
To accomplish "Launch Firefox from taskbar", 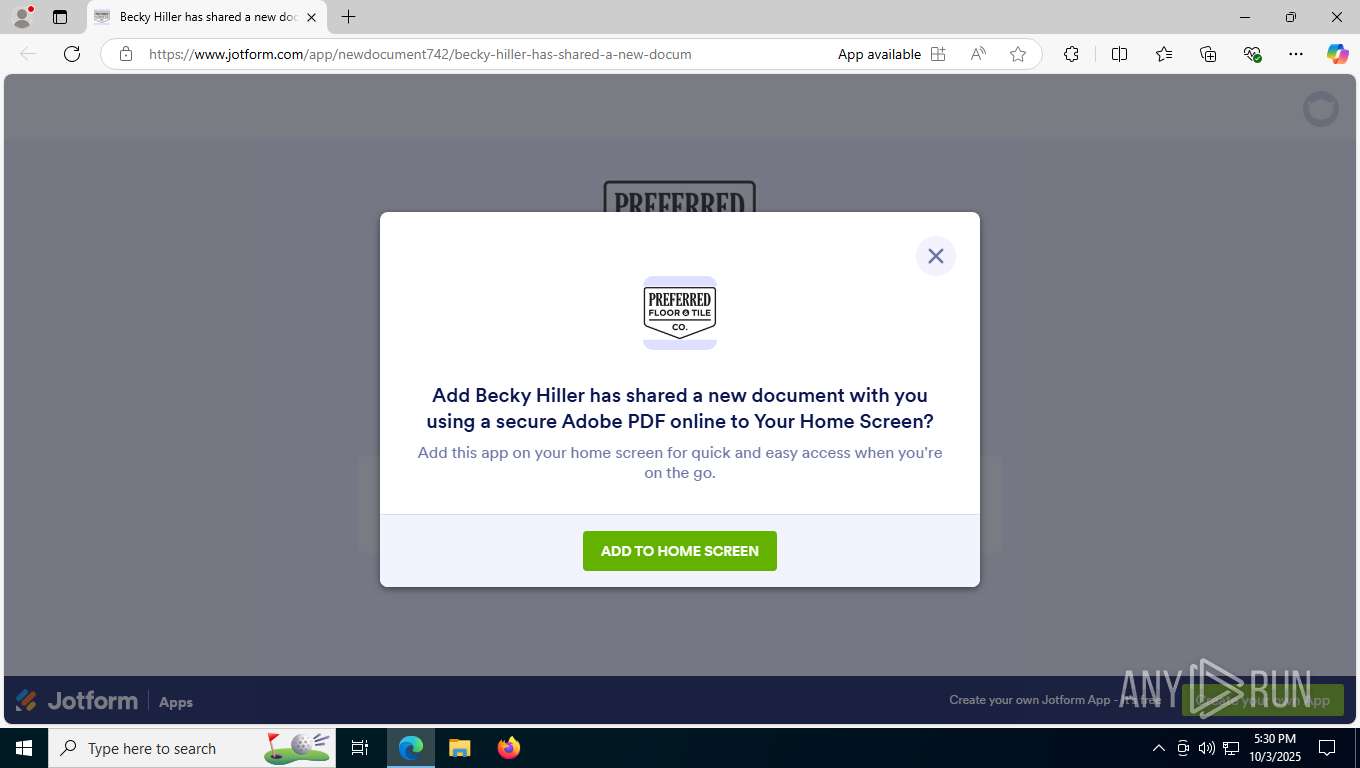I will coord(509,748).
